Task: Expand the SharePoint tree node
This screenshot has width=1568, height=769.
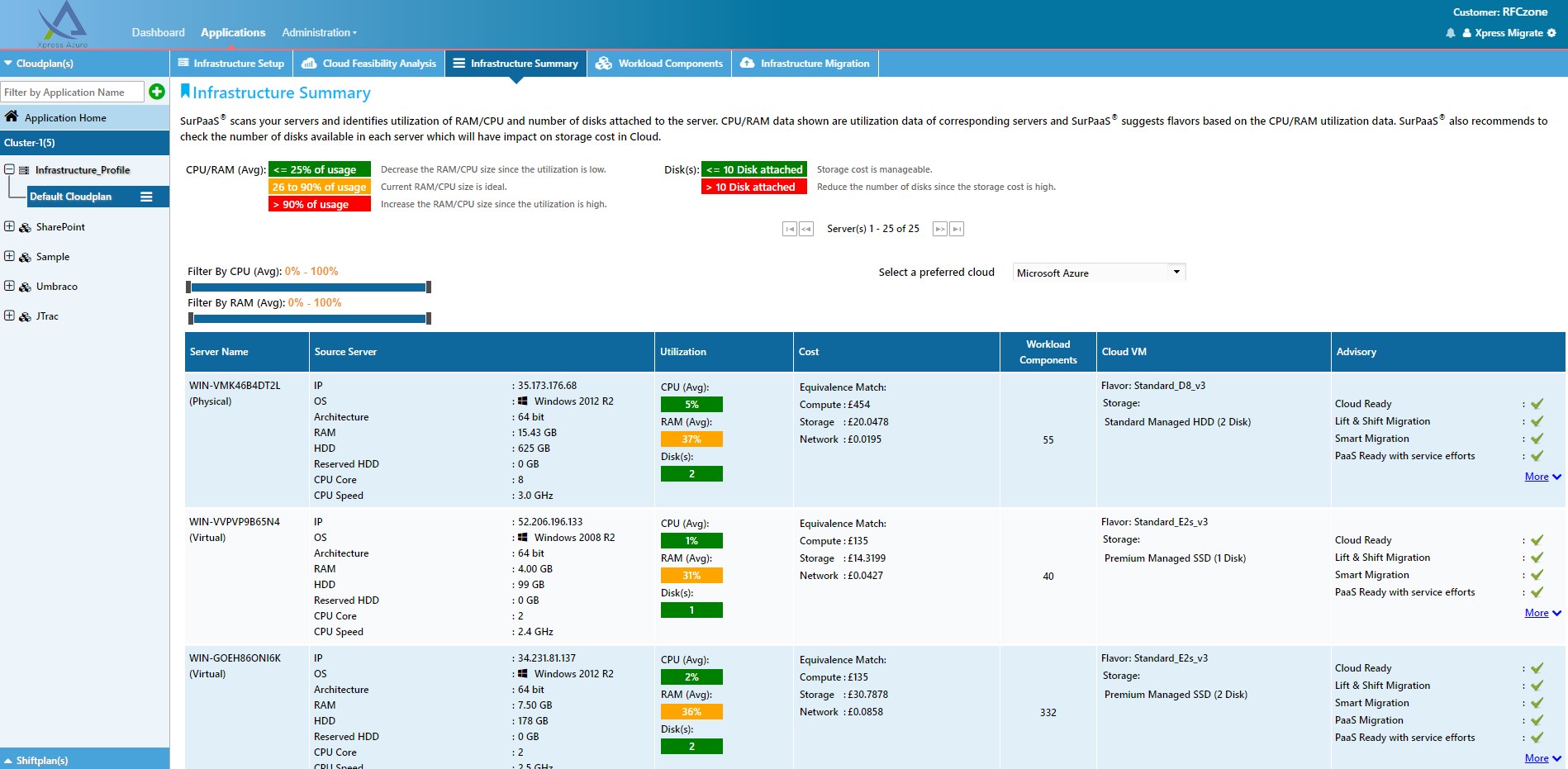Action: 9,226
